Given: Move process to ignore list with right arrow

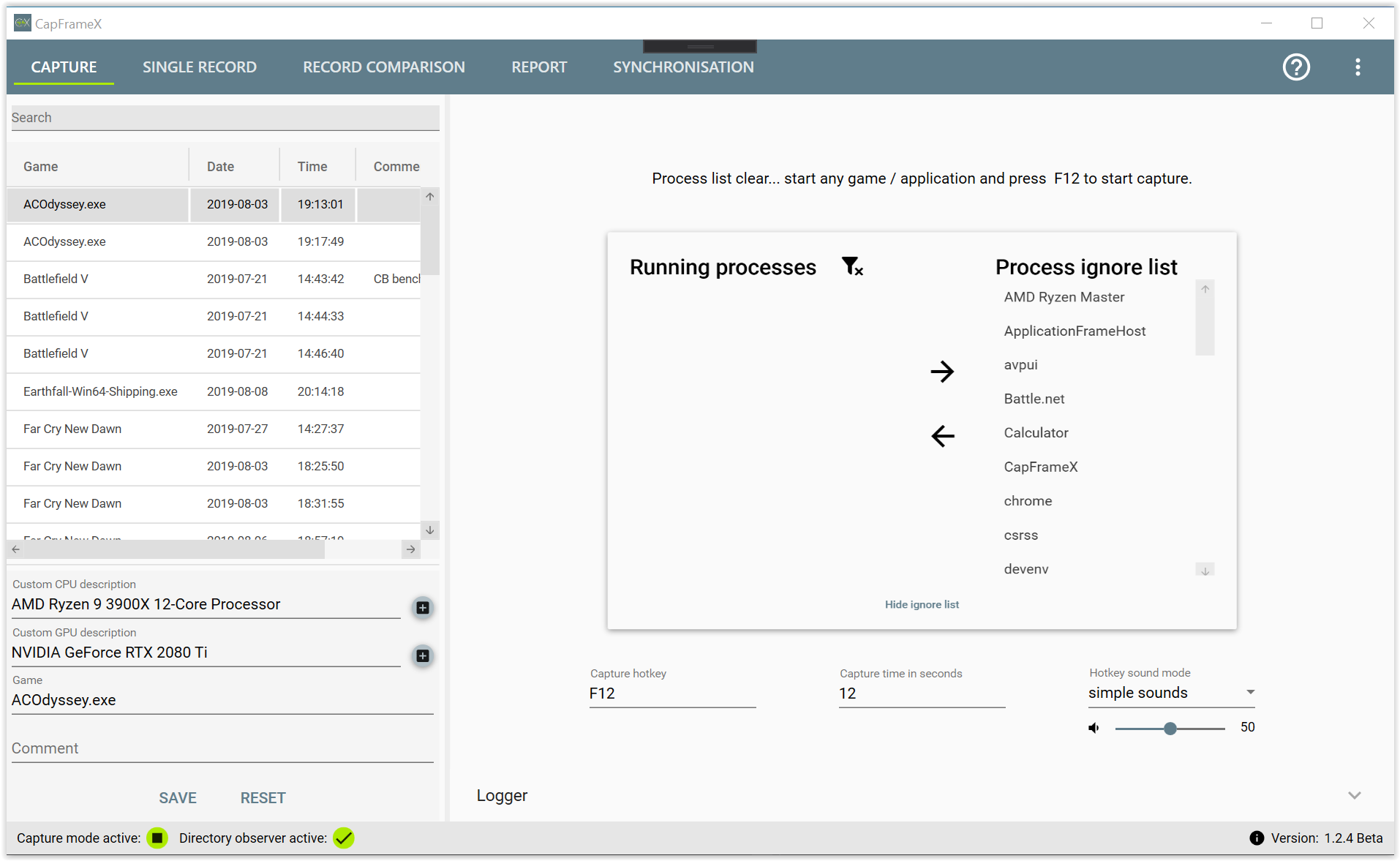Looking at the screenshot, I should pos(942,372).
